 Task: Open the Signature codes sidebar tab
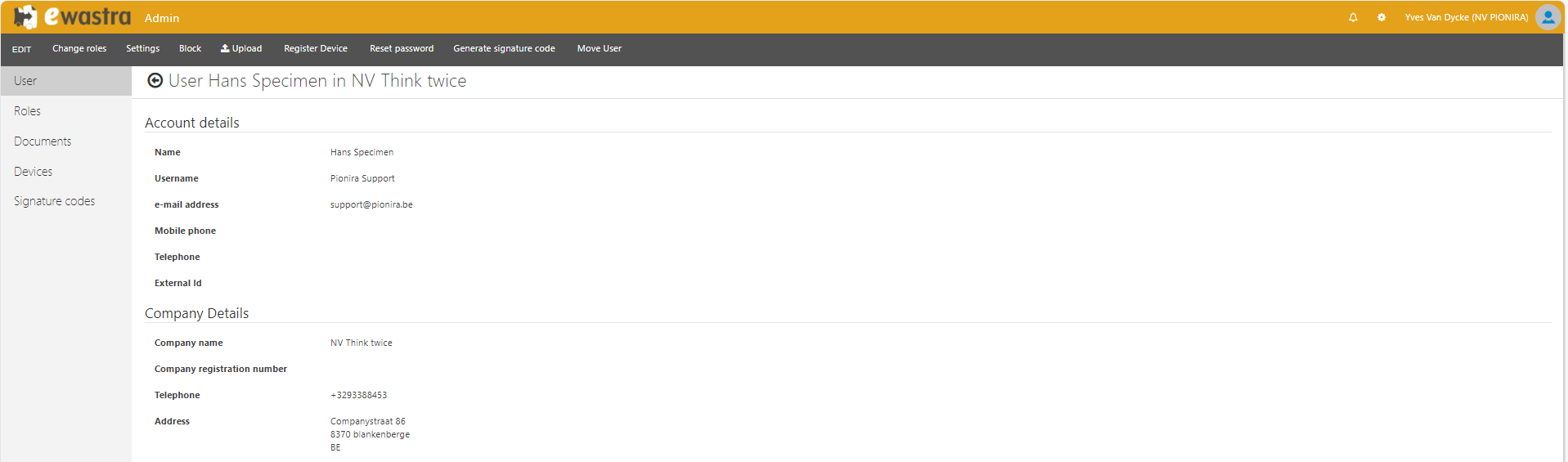pyautogui.click(x=65, y=201)
